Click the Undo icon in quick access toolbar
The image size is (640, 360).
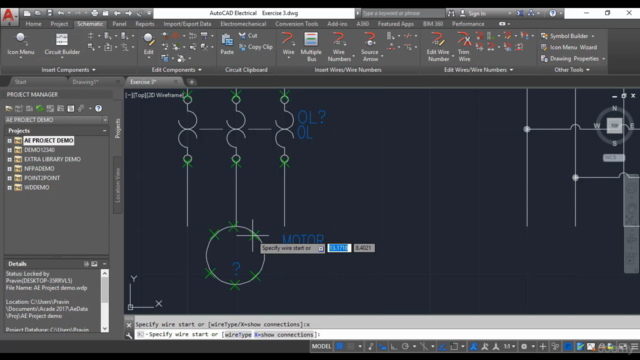(x=61, y=13)
